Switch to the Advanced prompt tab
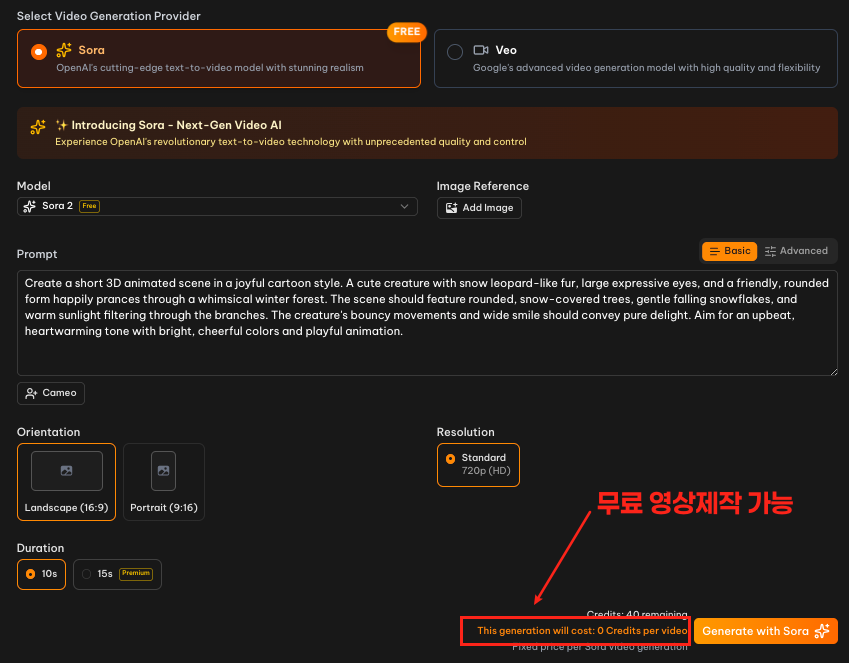Viewport: 849px width, 663px height. pos(796,251)
